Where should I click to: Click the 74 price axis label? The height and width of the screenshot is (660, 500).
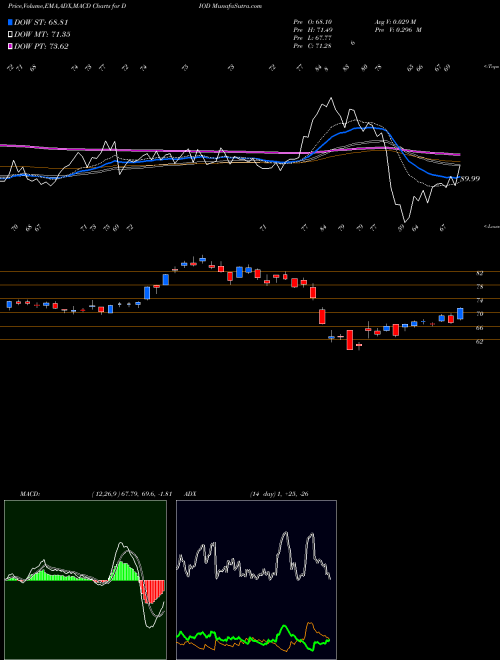[x=479, y=301]
